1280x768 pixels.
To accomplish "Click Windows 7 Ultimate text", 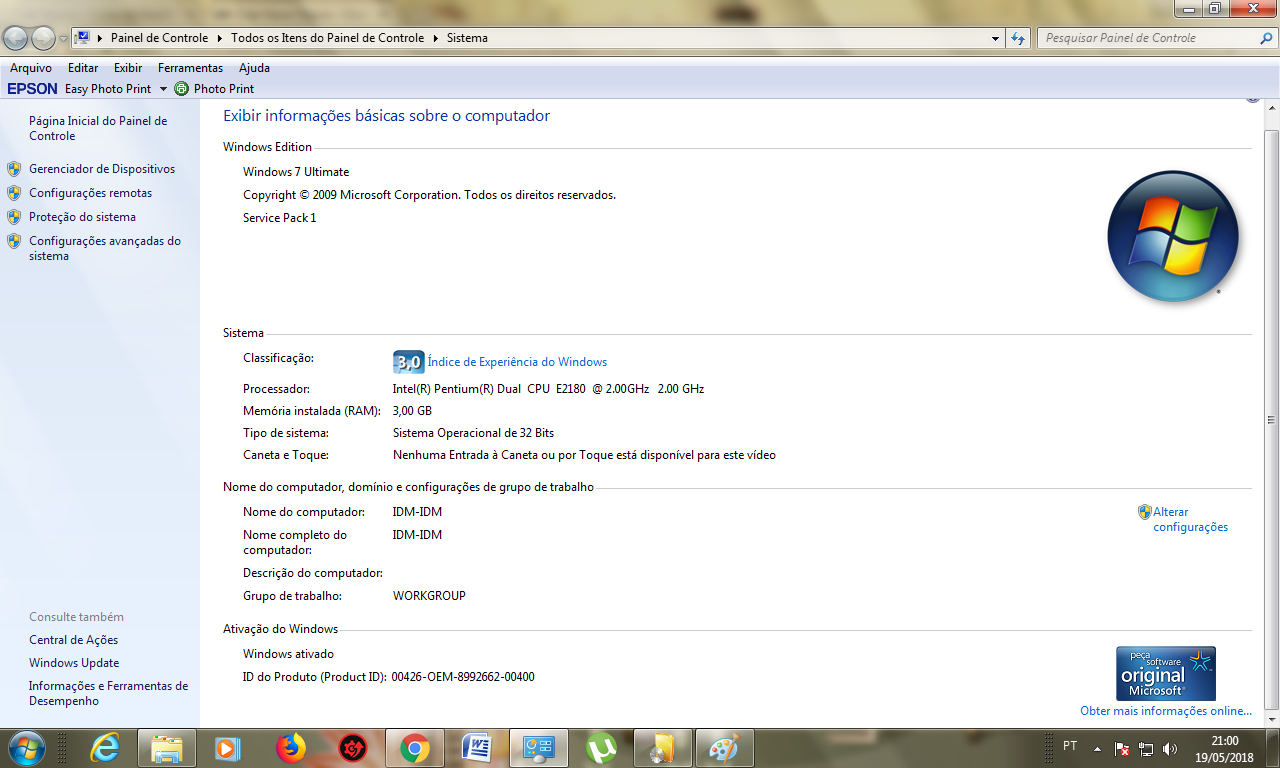I will click(x=296, y=172).
